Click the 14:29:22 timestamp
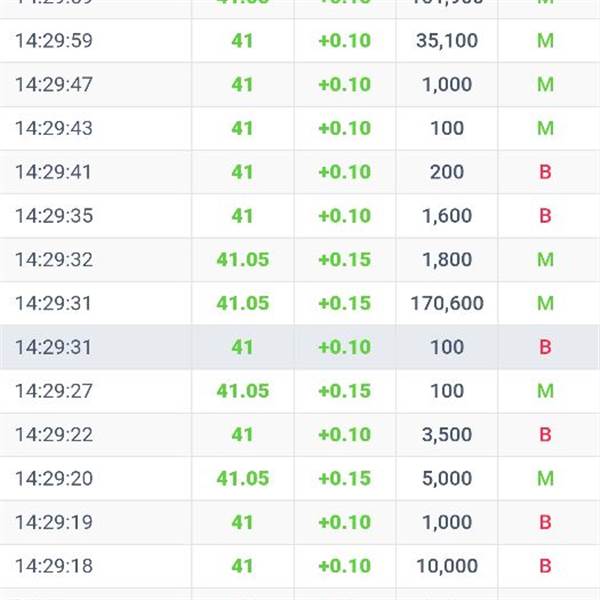 54,435
